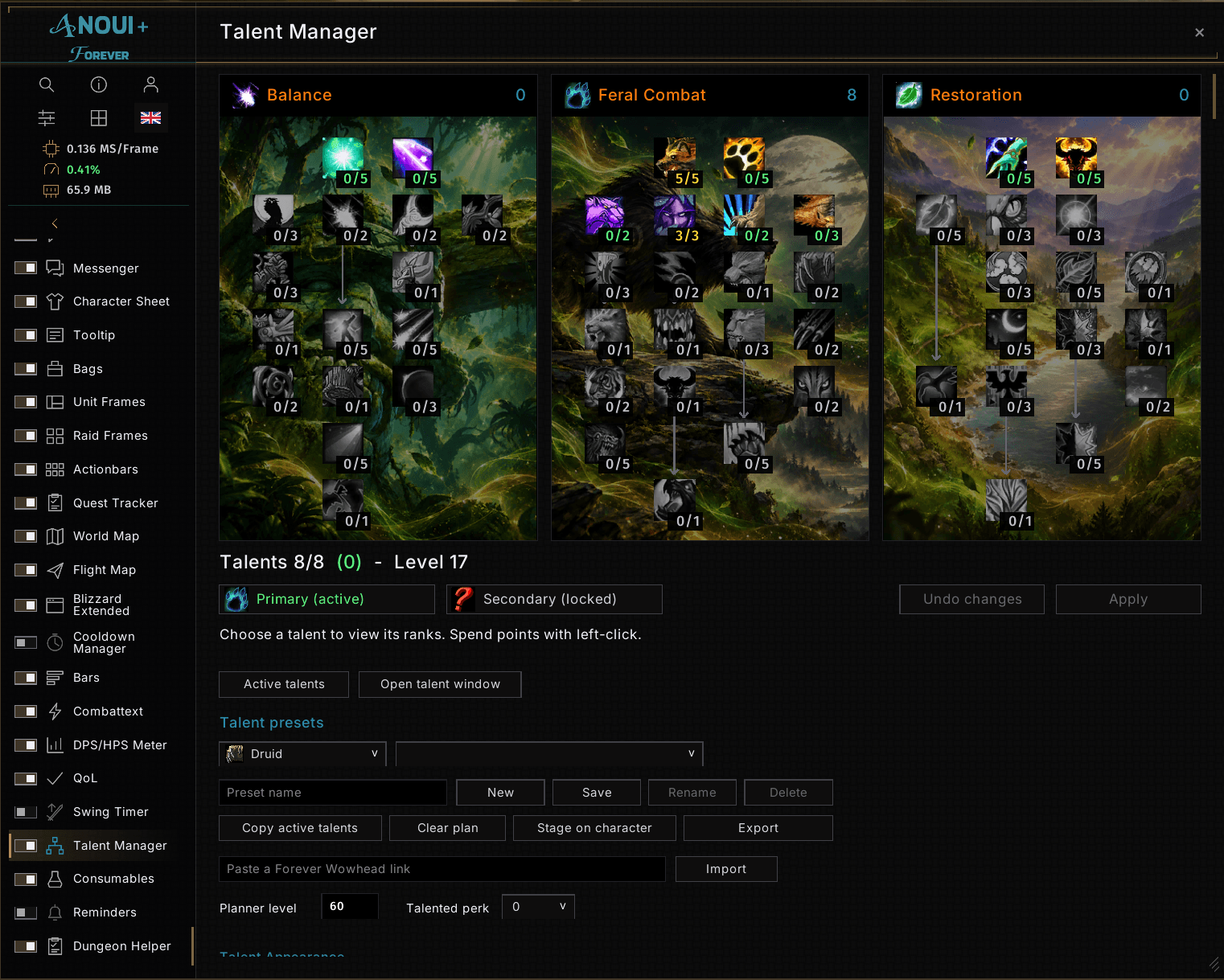The height and width of the screenshot is (980, 1224).
Task: Go to the World Map section
Action: 106,536
